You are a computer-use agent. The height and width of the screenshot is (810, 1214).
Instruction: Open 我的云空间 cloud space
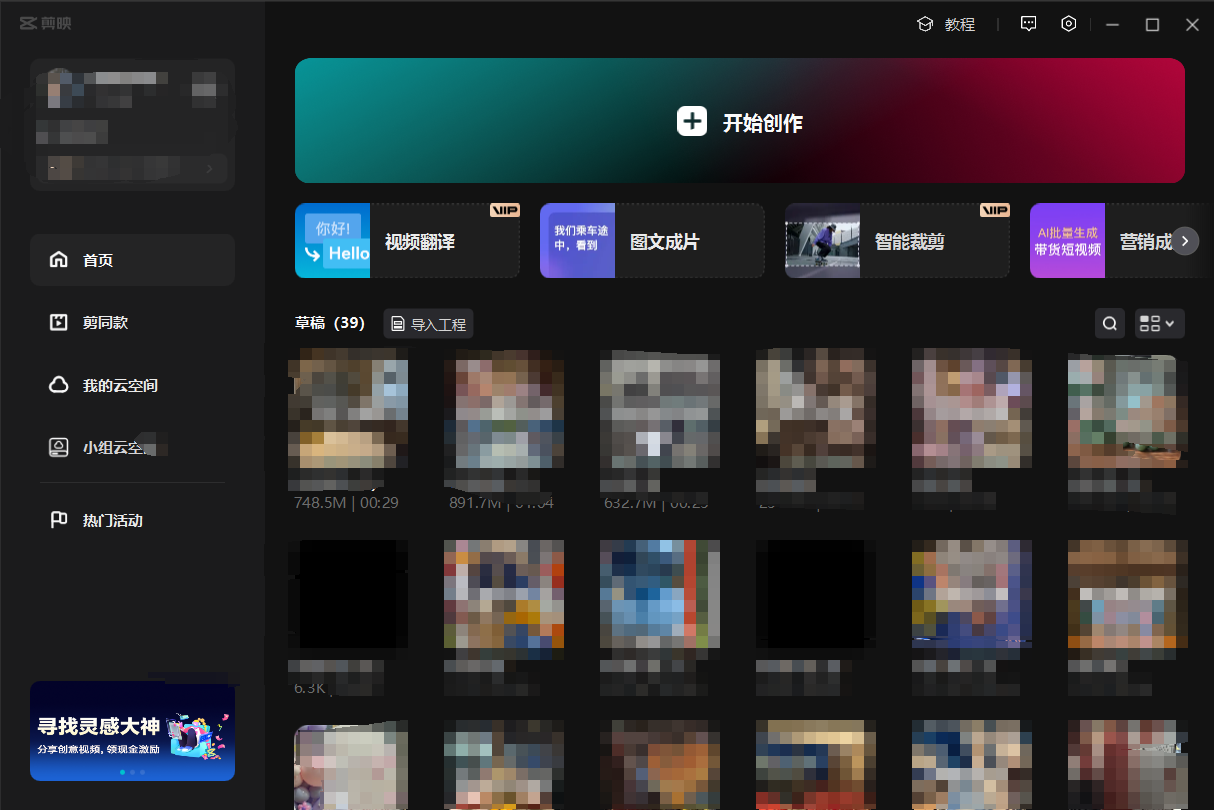(132, 385)
